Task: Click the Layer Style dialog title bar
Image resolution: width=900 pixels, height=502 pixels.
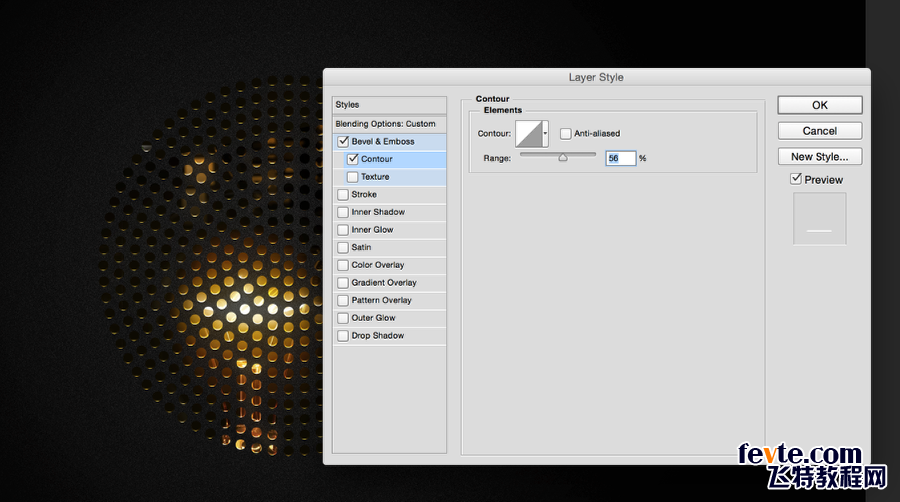Action: (x=596, y=77)
